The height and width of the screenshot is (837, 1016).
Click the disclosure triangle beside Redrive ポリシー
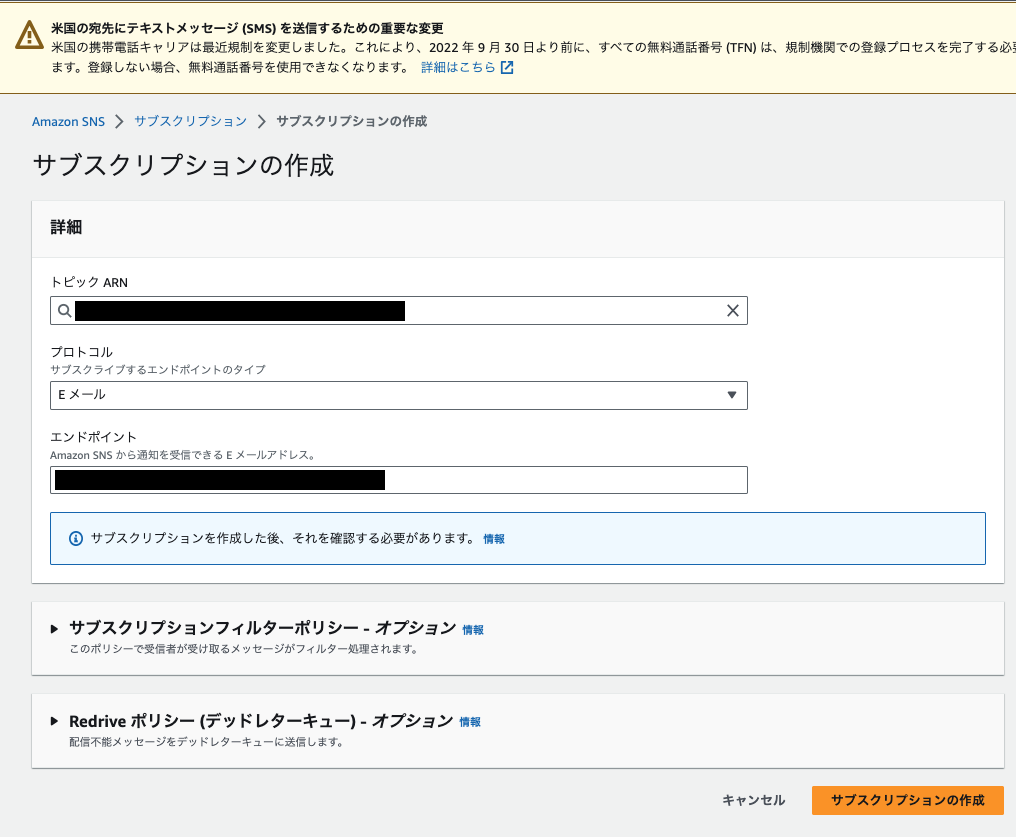[54, 721]
